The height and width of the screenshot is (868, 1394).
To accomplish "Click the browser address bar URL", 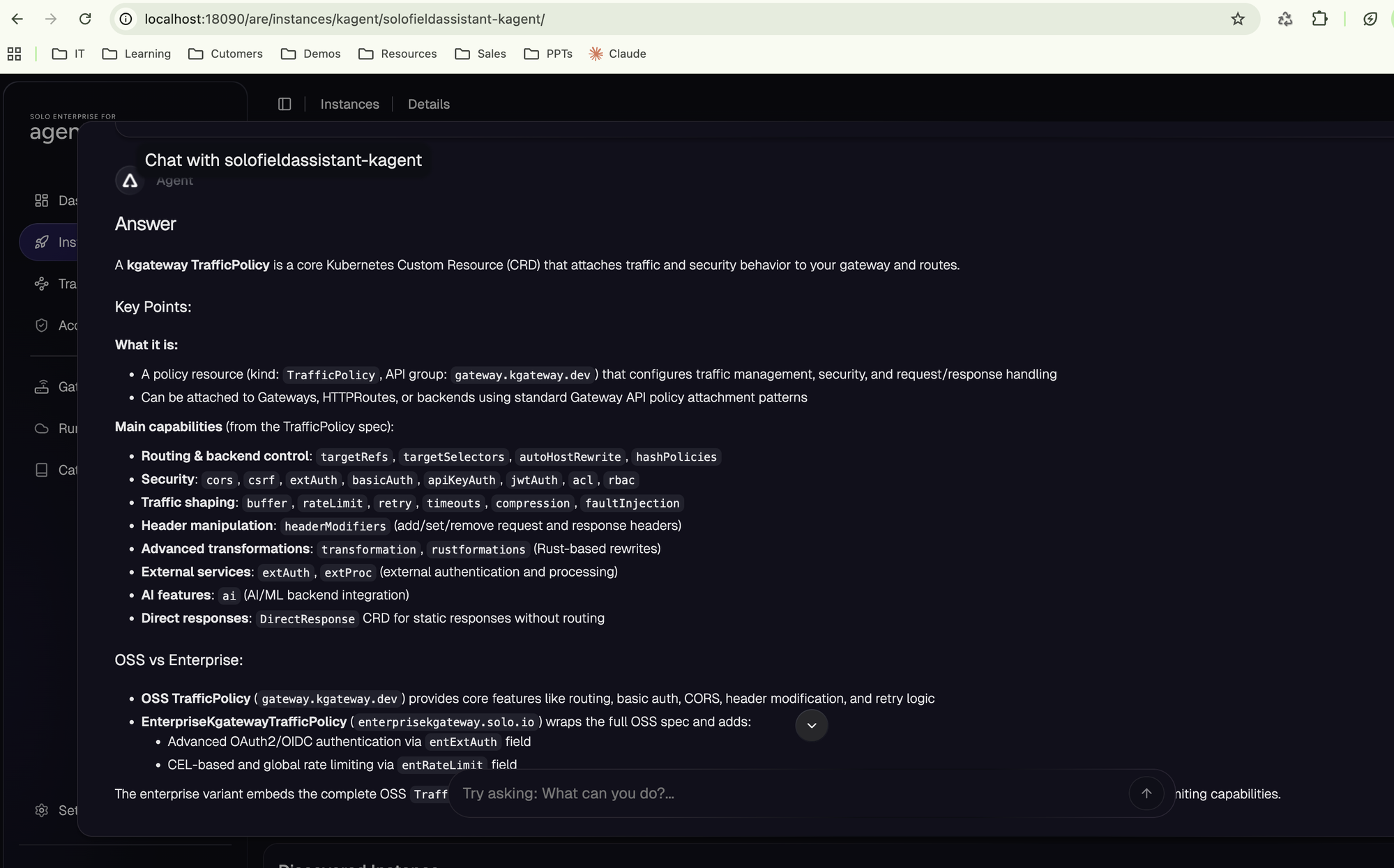I will coord(344,19).
